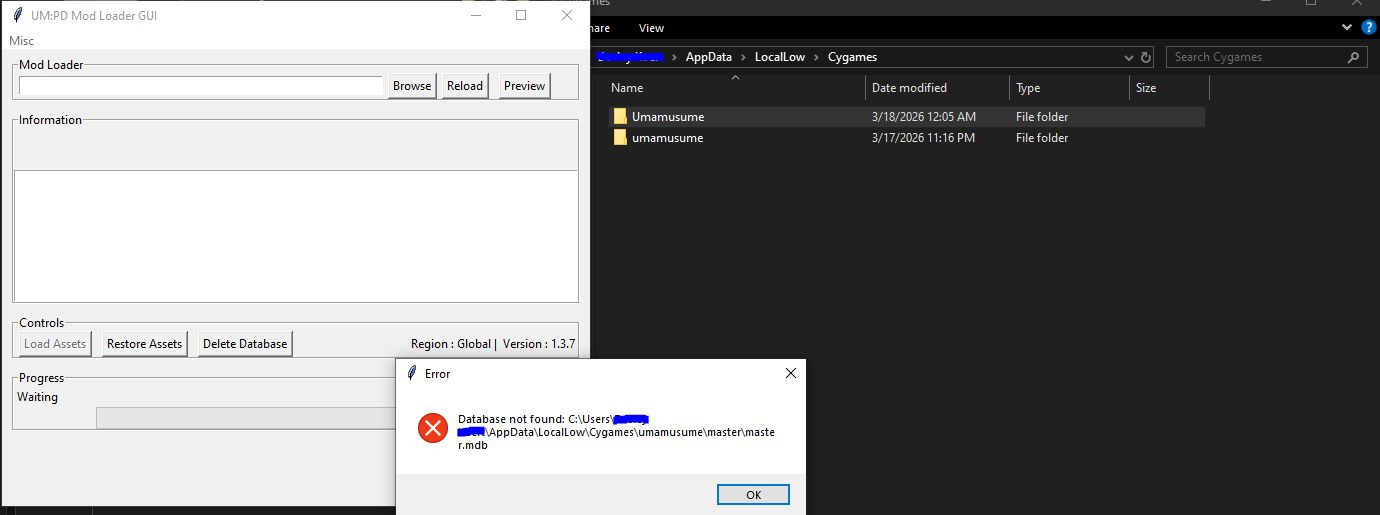The width and height of the screenshot is (1380, 515).
Task: Click AppData in Explorer breadcrumb
Action: pyautogui.click(x=708, y=57)
